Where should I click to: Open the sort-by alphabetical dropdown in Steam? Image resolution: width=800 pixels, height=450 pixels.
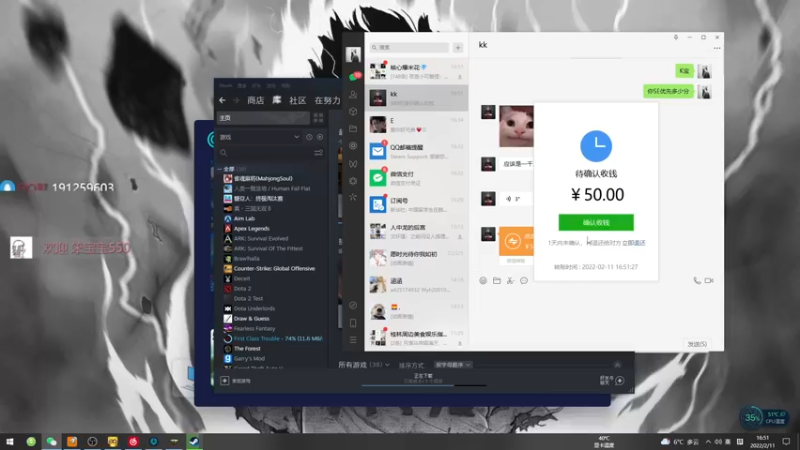click(x=453, y=365)
